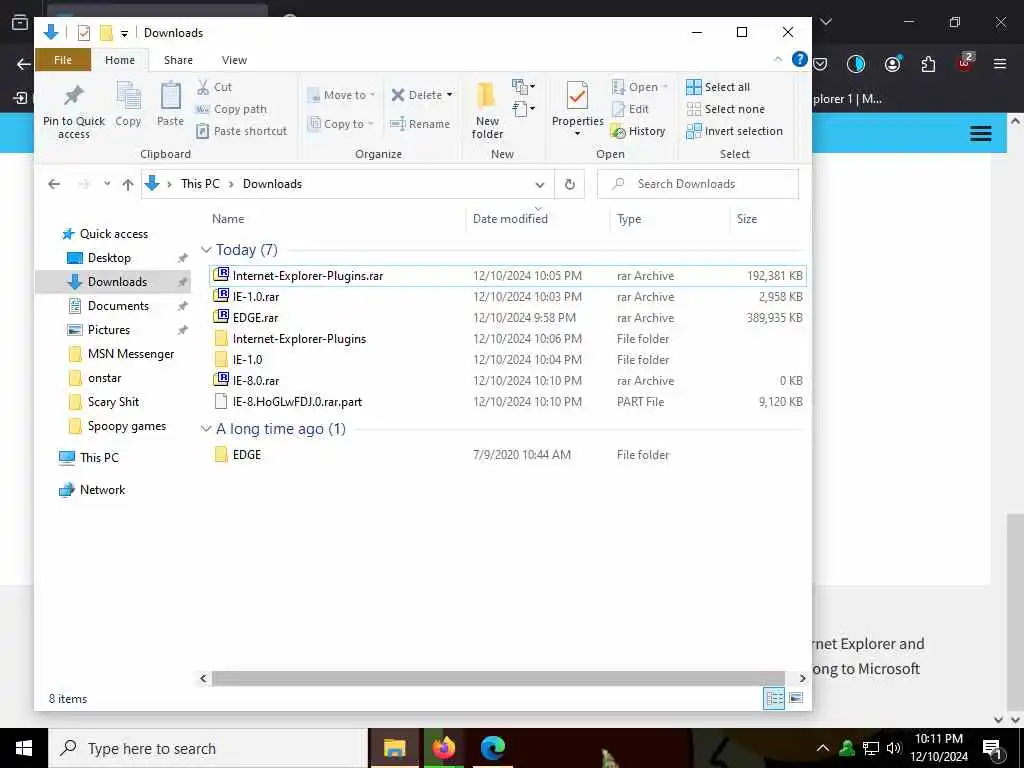Sort by the Name column header
This screenshot has height=768, width=1024.
(228, 219)
